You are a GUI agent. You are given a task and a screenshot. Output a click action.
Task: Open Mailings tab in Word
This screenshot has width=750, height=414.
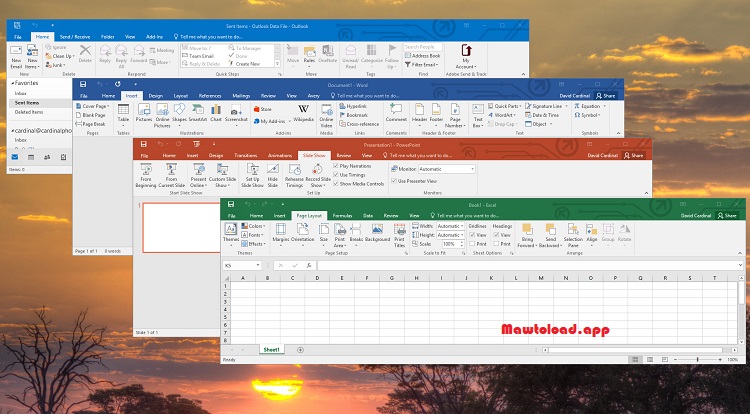(x=241, y=96)
